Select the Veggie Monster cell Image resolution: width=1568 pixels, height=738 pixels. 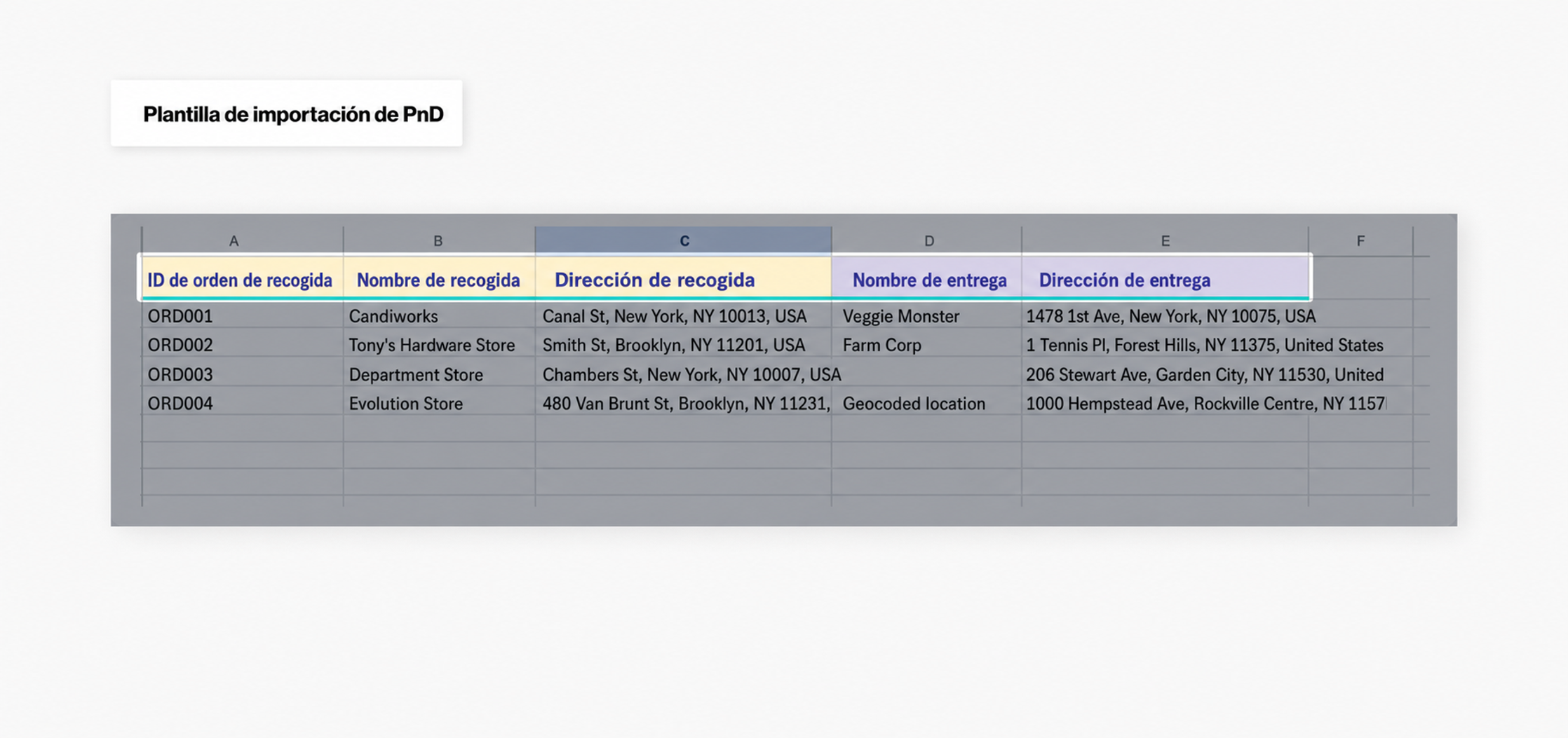coord(927,315)
